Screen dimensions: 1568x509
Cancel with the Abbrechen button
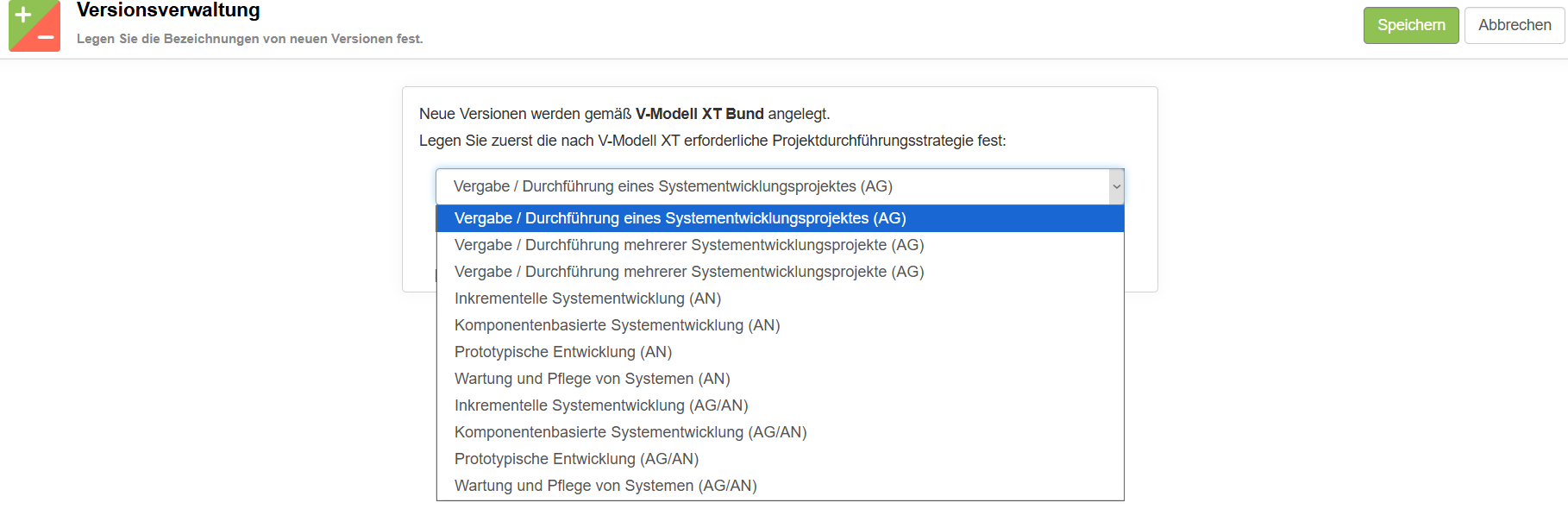1514,25
